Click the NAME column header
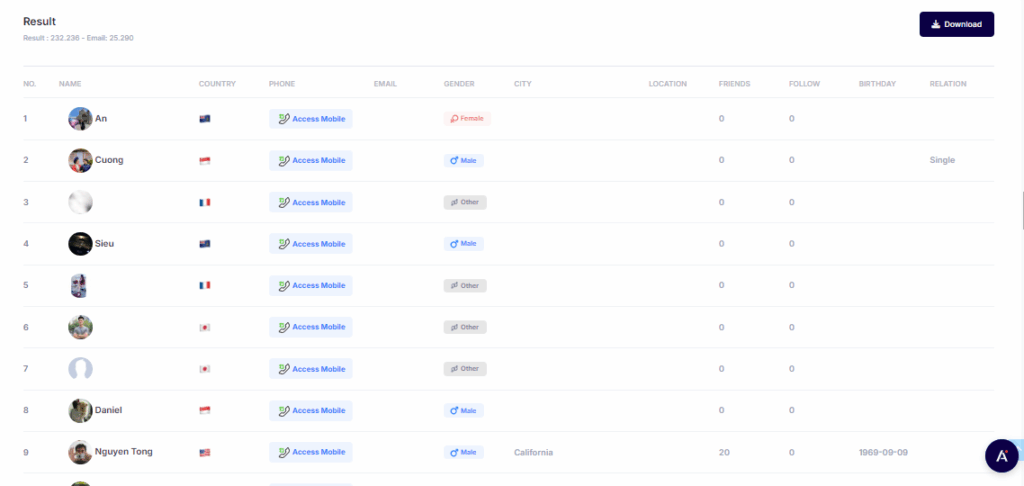 [x=70, y=84]
